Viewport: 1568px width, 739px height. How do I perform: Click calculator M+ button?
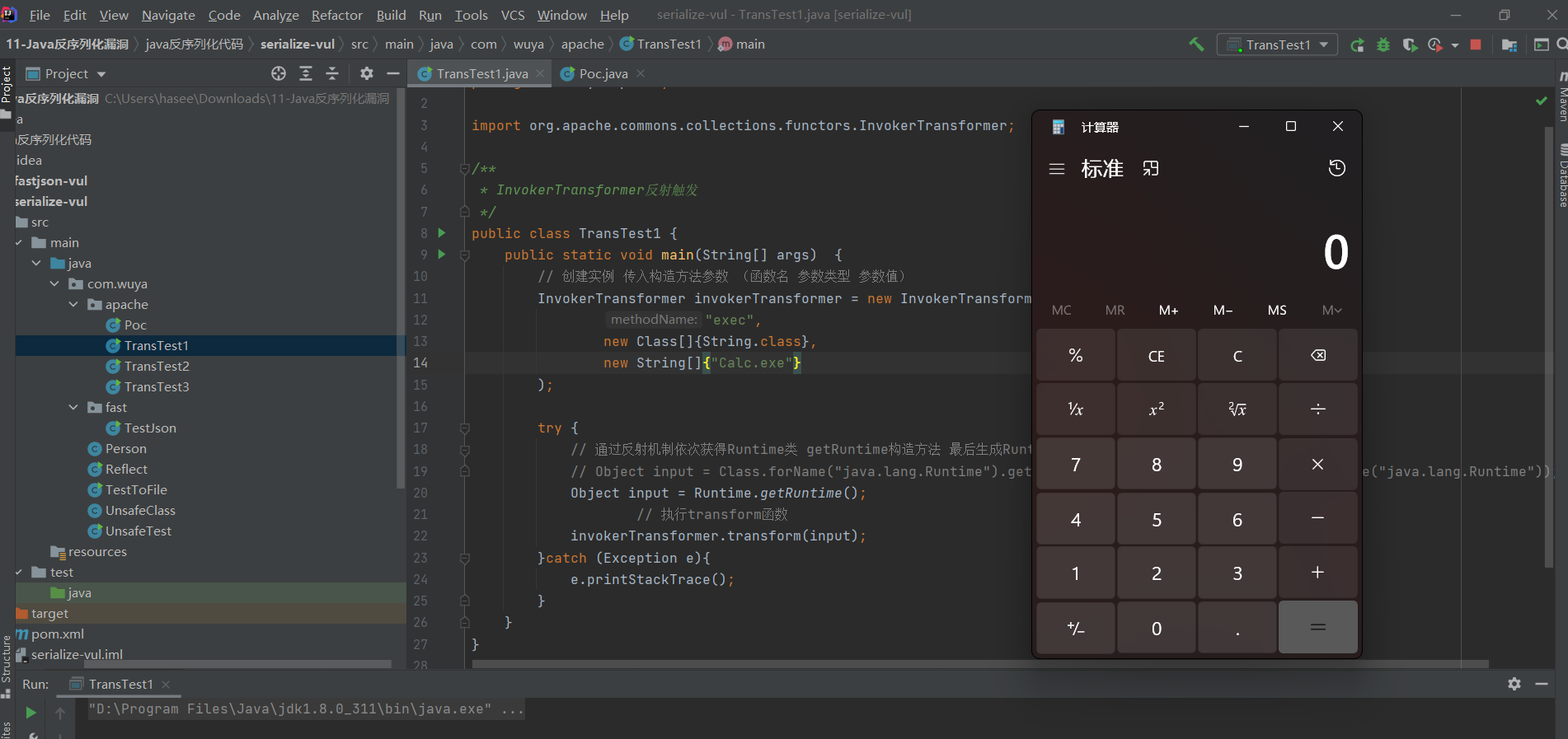point(1169,310)
